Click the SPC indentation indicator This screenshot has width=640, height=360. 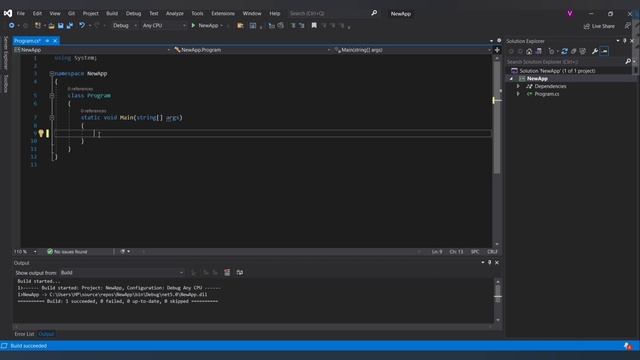pyautogui.click(x=475, y=252)
